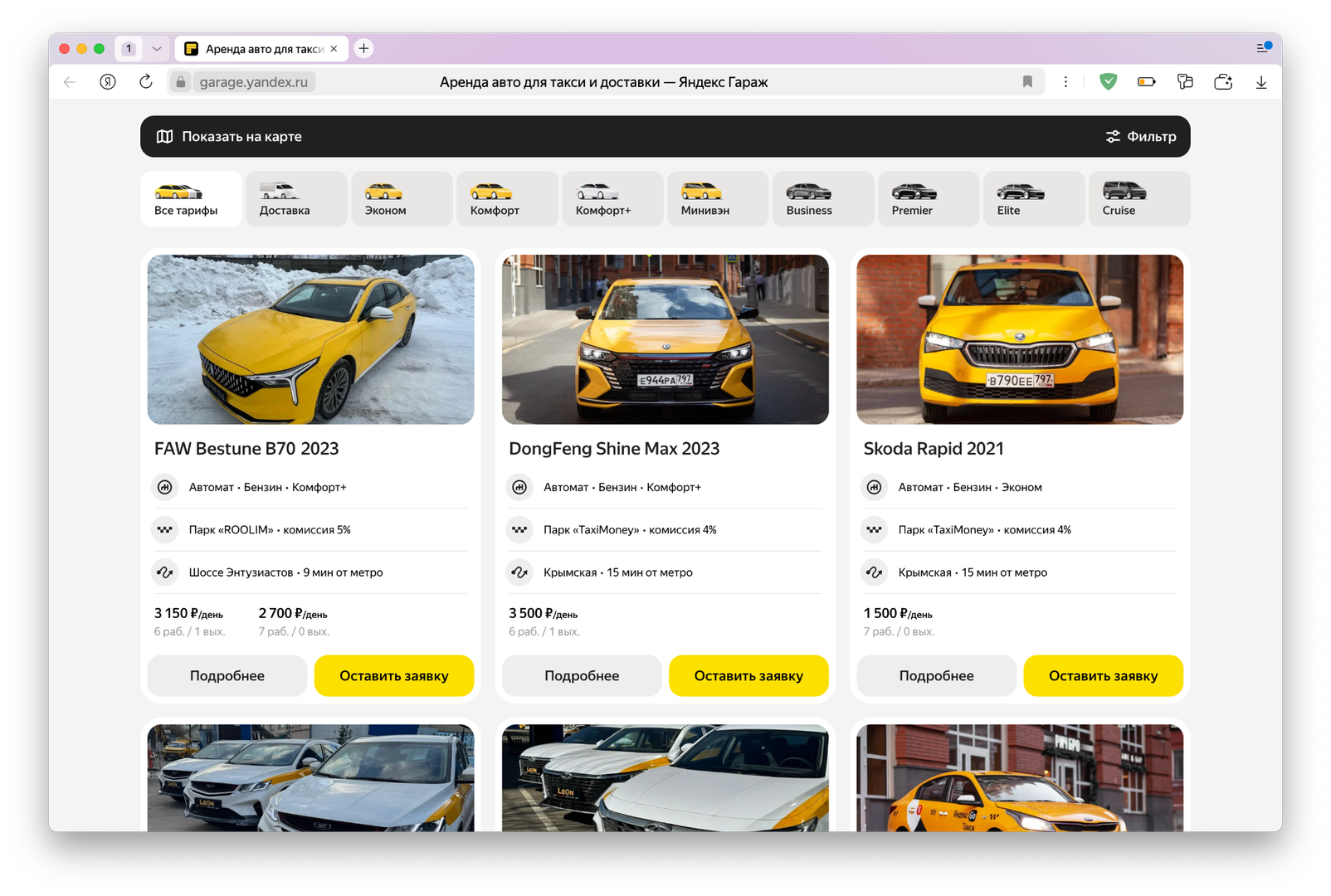The image size is (1331, 896).
Task: Select the Доставка tariff tab
Action: coord(296,199)
